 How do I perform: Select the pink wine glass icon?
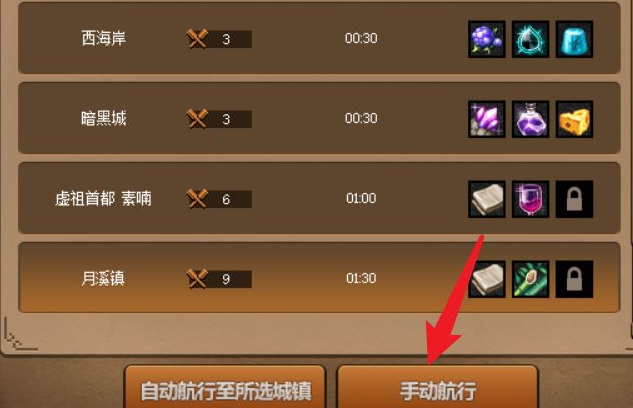click(x=530, y=199)
